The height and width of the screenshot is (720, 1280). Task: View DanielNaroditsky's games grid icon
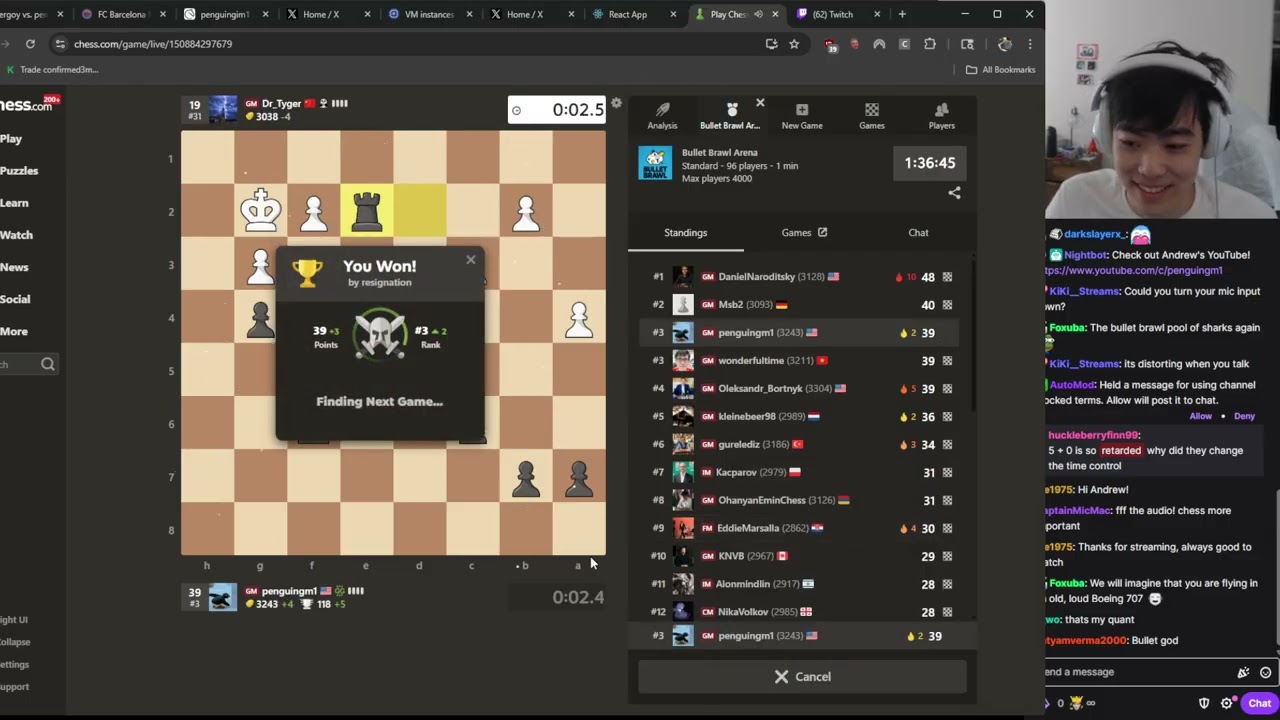click(x=947, y=277)
